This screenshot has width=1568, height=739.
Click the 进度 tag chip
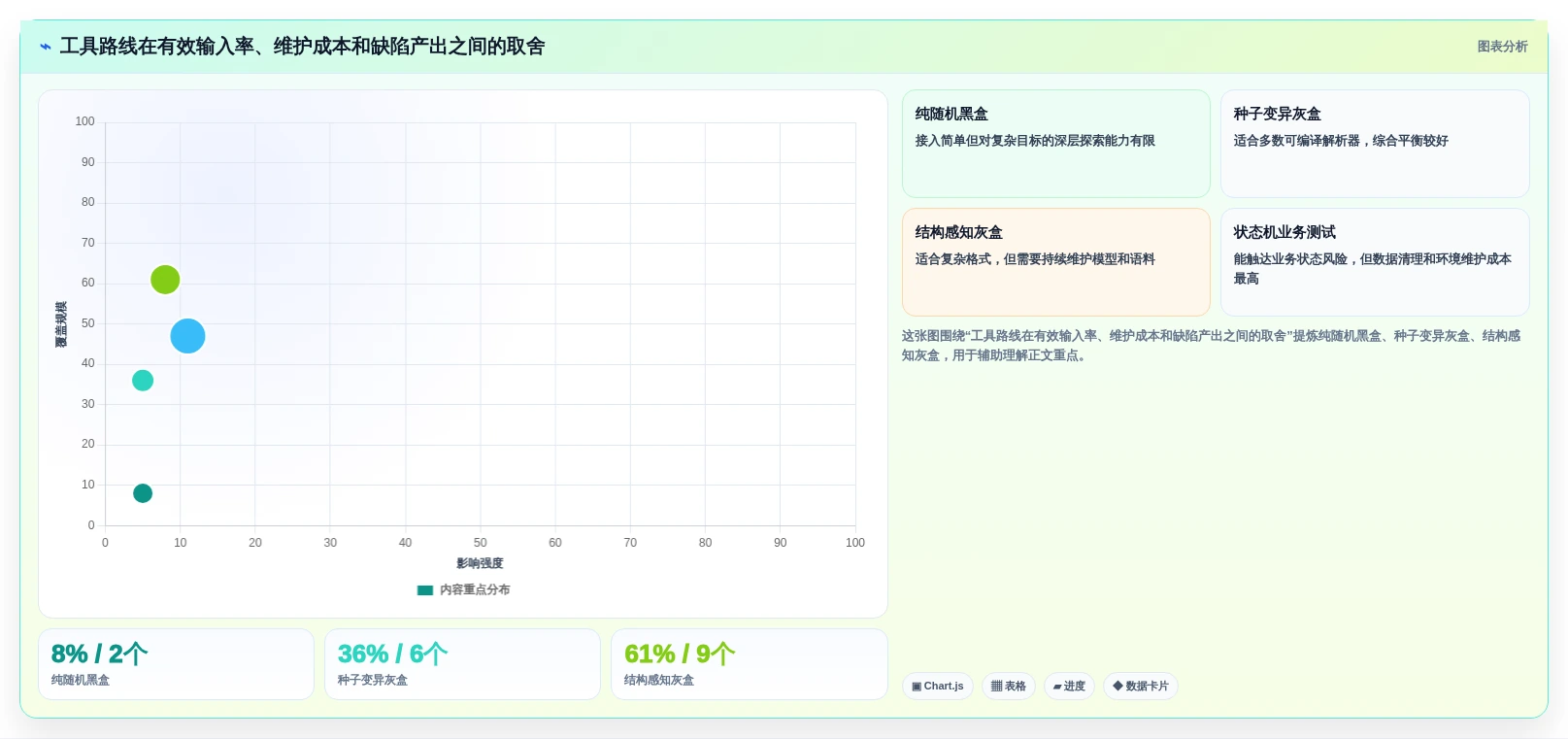1070,687
